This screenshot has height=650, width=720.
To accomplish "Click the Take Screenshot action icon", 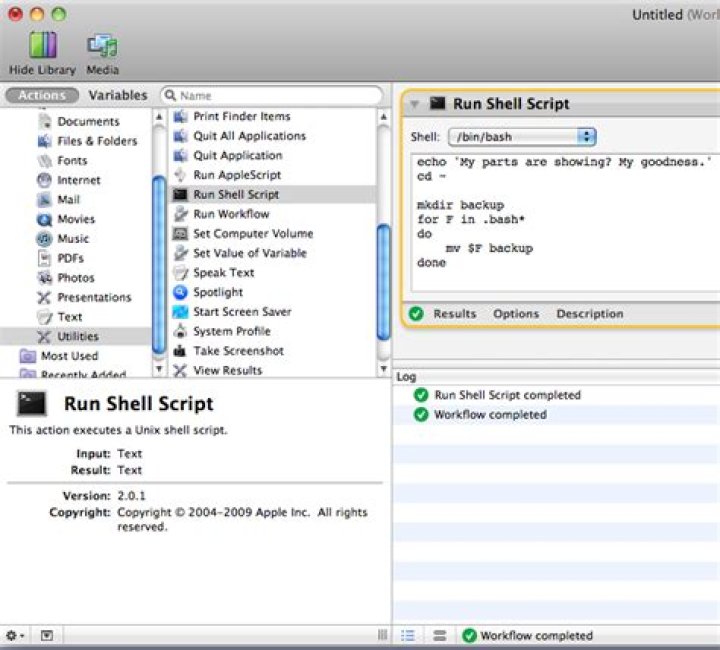I will click(180, 351).
